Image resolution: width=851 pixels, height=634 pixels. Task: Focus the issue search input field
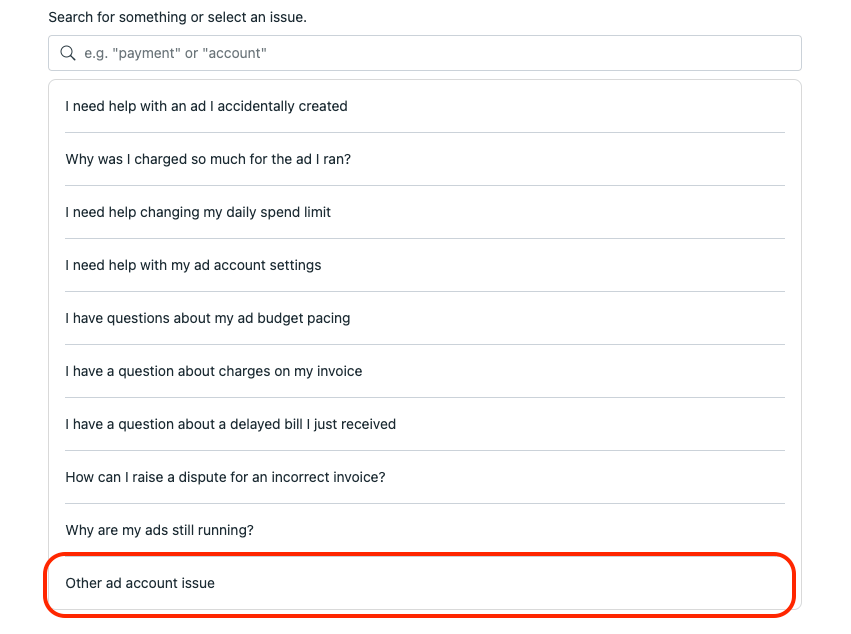click(x=425, y=53)
